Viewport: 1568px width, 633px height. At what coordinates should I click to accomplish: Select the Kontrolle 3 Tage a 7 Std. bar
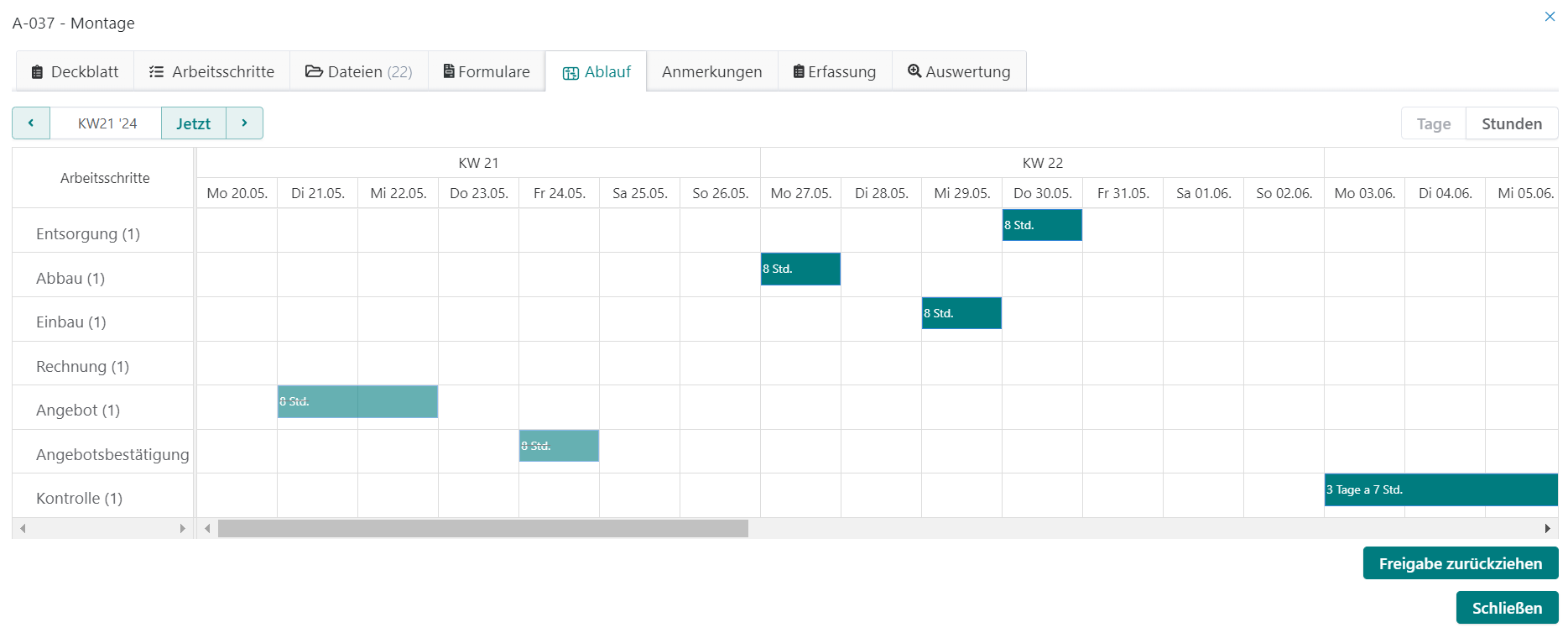[x=1440, y=489]
